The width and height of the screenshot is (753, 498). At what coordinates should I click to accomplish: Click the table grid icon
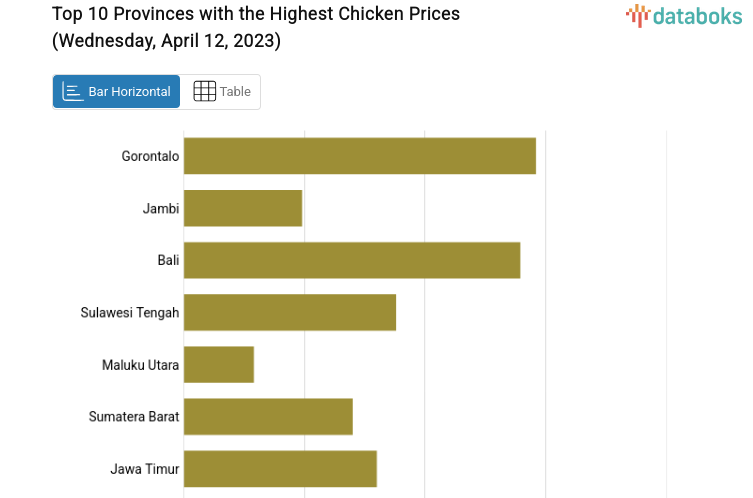[x=204, y=92]
